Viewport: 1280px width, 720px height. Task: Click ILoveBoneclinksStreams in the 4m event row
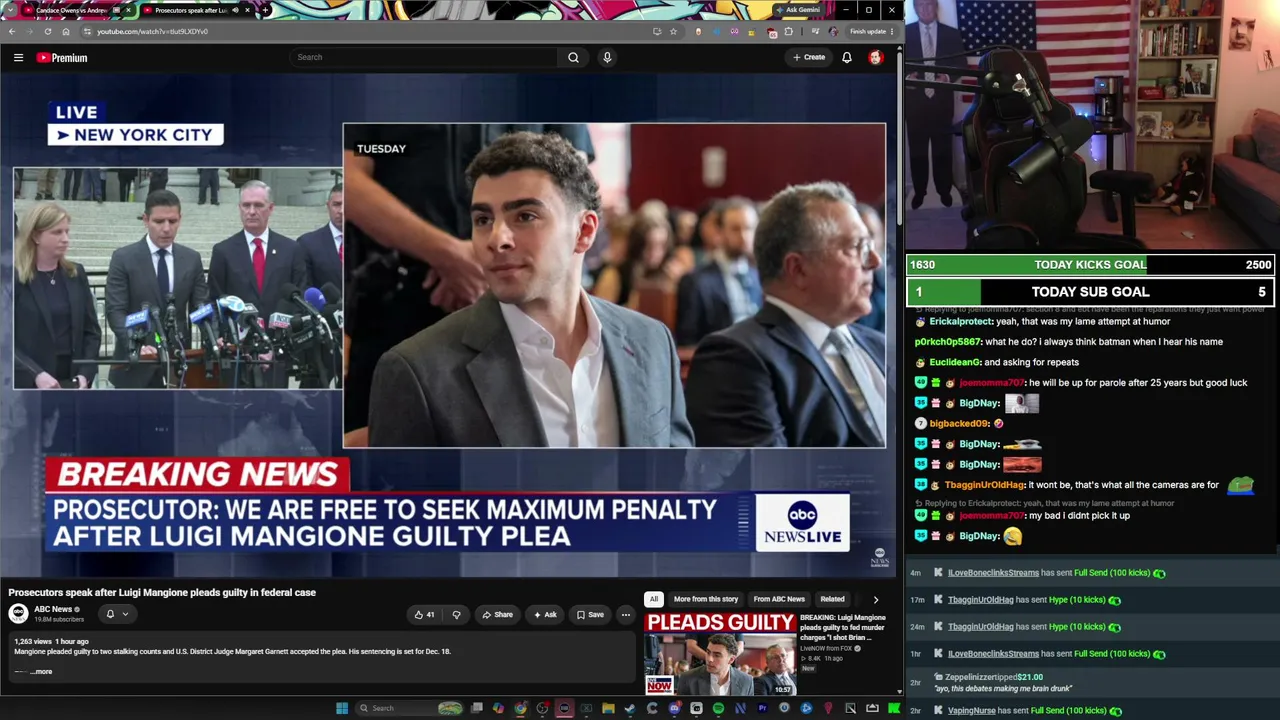coord(993,573)
